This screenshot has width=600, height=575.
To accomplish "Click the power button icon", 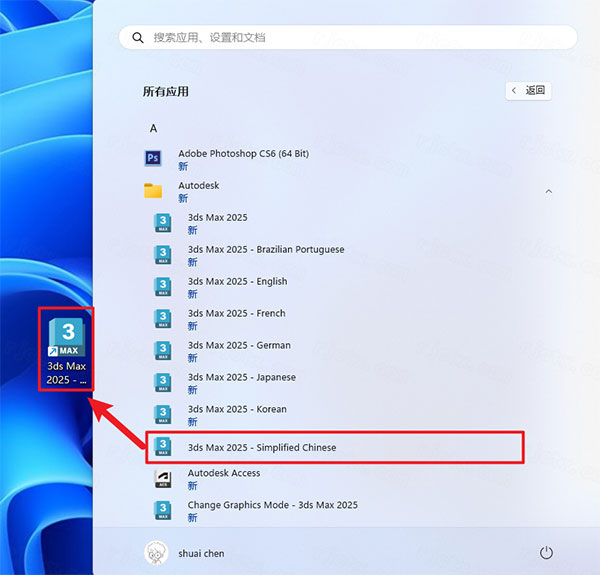I will tap(546, 552).
